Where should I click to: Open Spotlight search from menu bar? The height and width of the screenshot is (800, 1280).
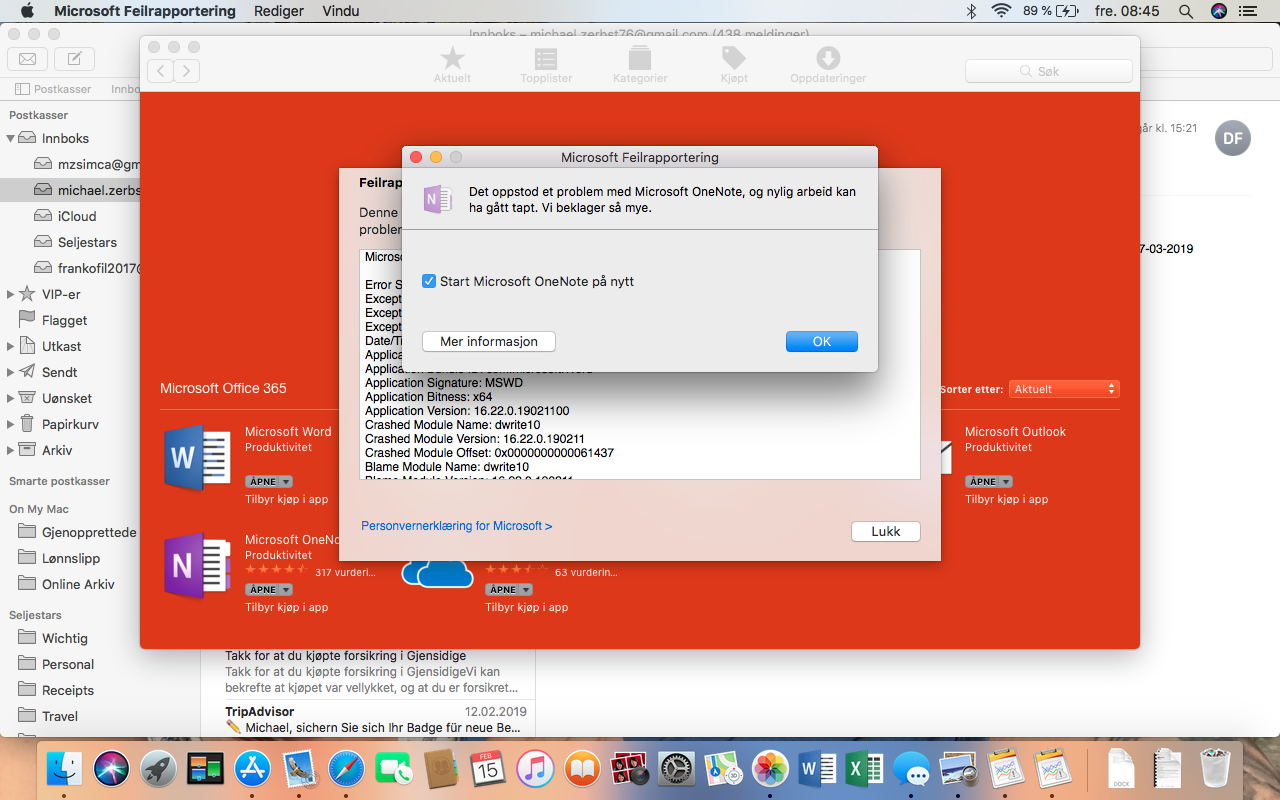[1186, 11]
